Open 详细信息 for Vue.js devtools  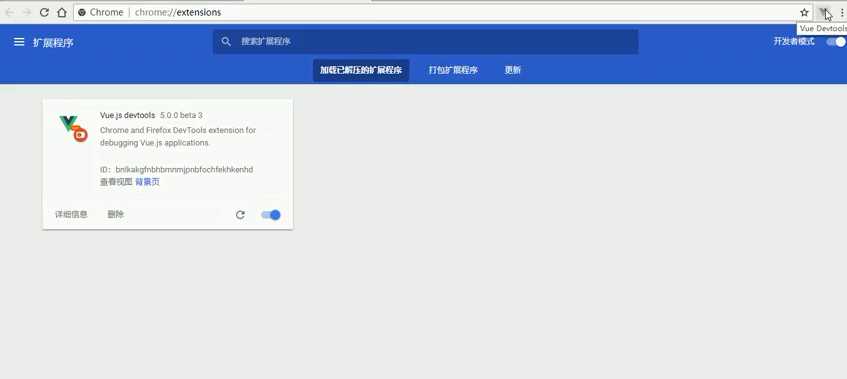pyautogui.click(x=71, y=214)
